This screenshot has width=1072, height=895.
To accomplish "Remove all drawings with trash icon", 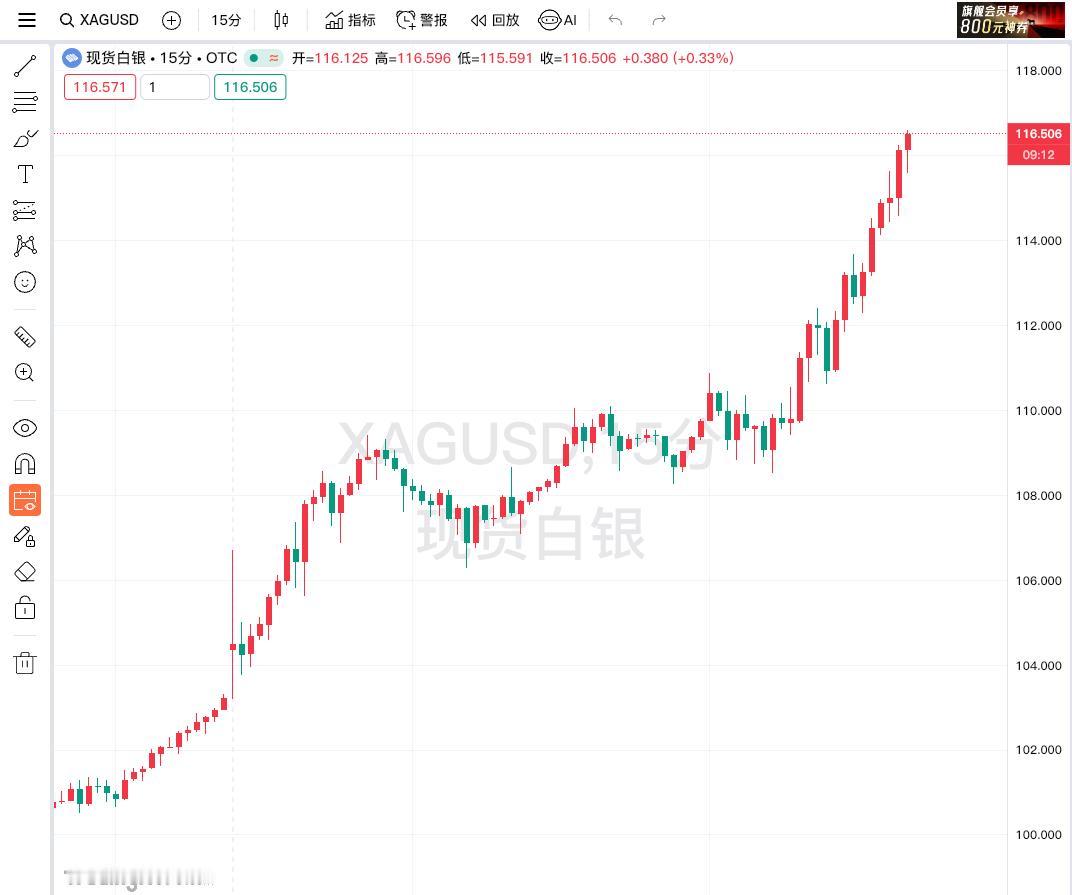I will (x=25, y=663).
